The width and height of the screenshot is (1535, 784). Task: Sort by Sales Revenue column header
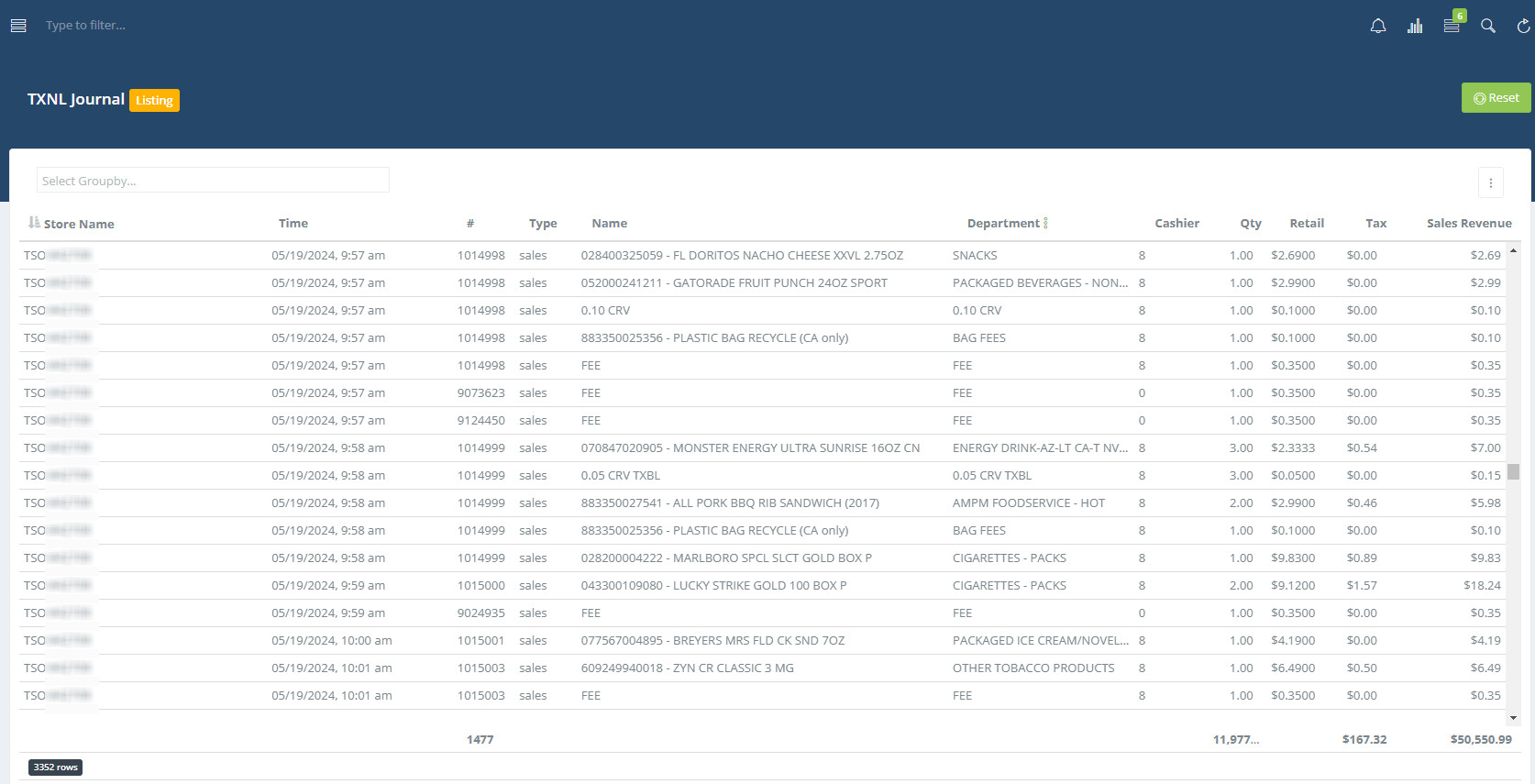(1469, 223)
